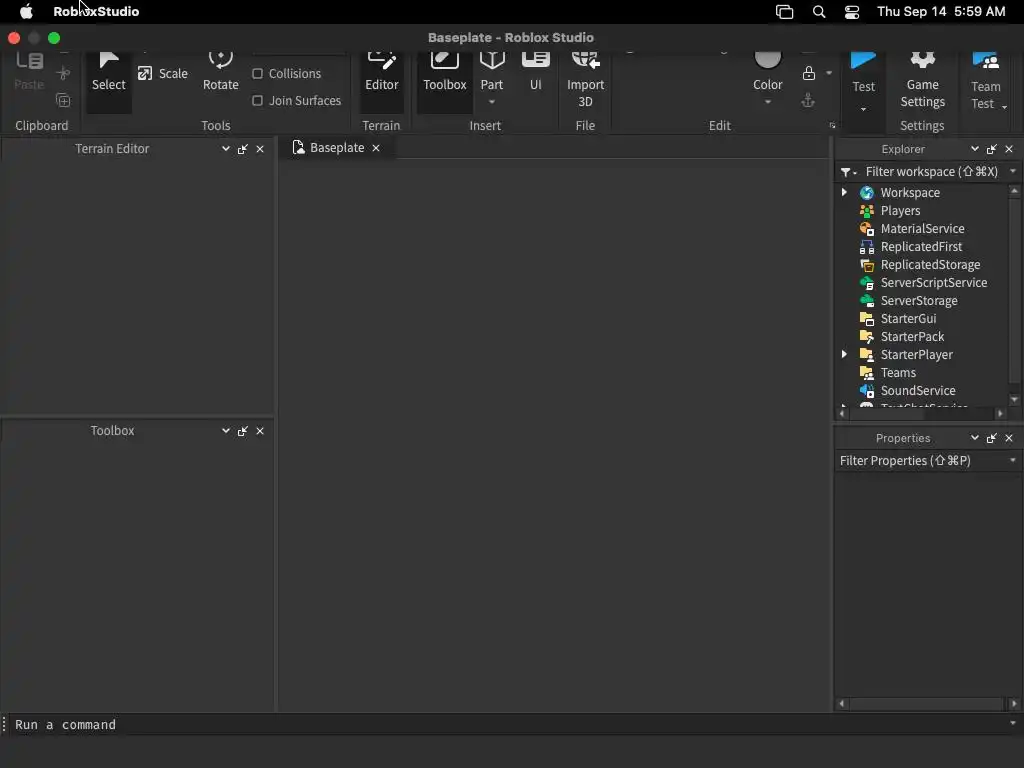Open the Lock tool dropdown arrow

(829, 73)
